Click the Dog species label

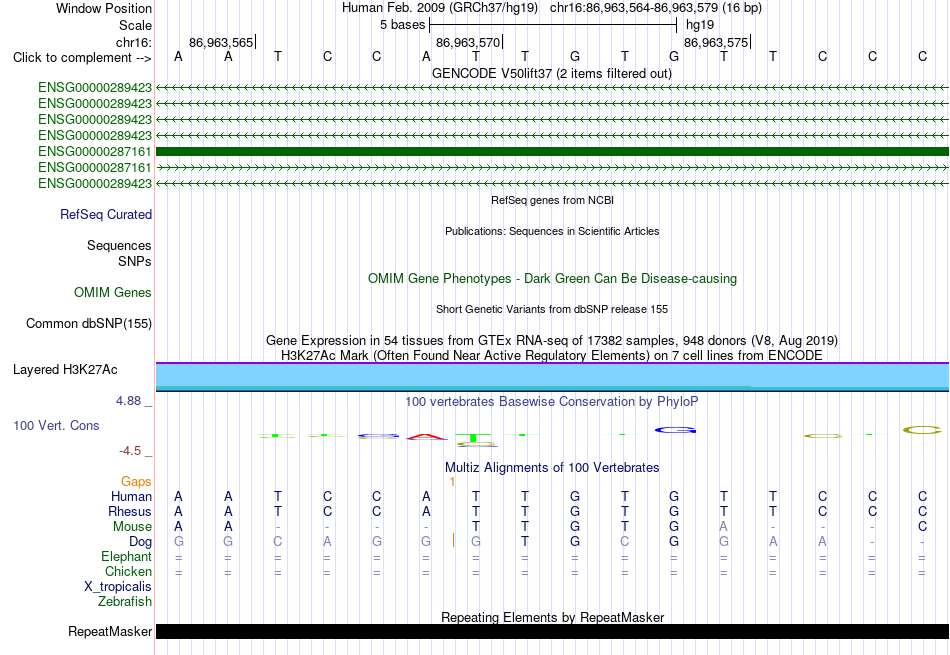pyautogui.click(x=141, y=542)
